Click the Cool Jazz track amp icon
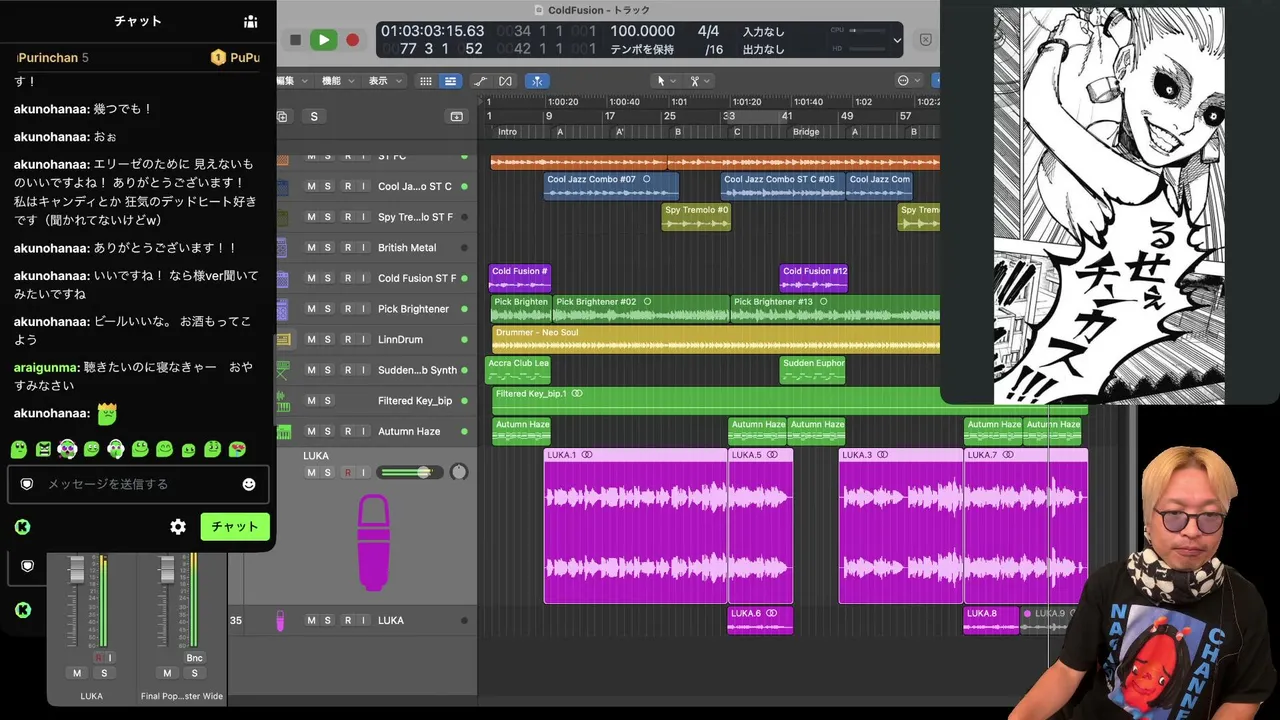 click(x=282, y=187)
